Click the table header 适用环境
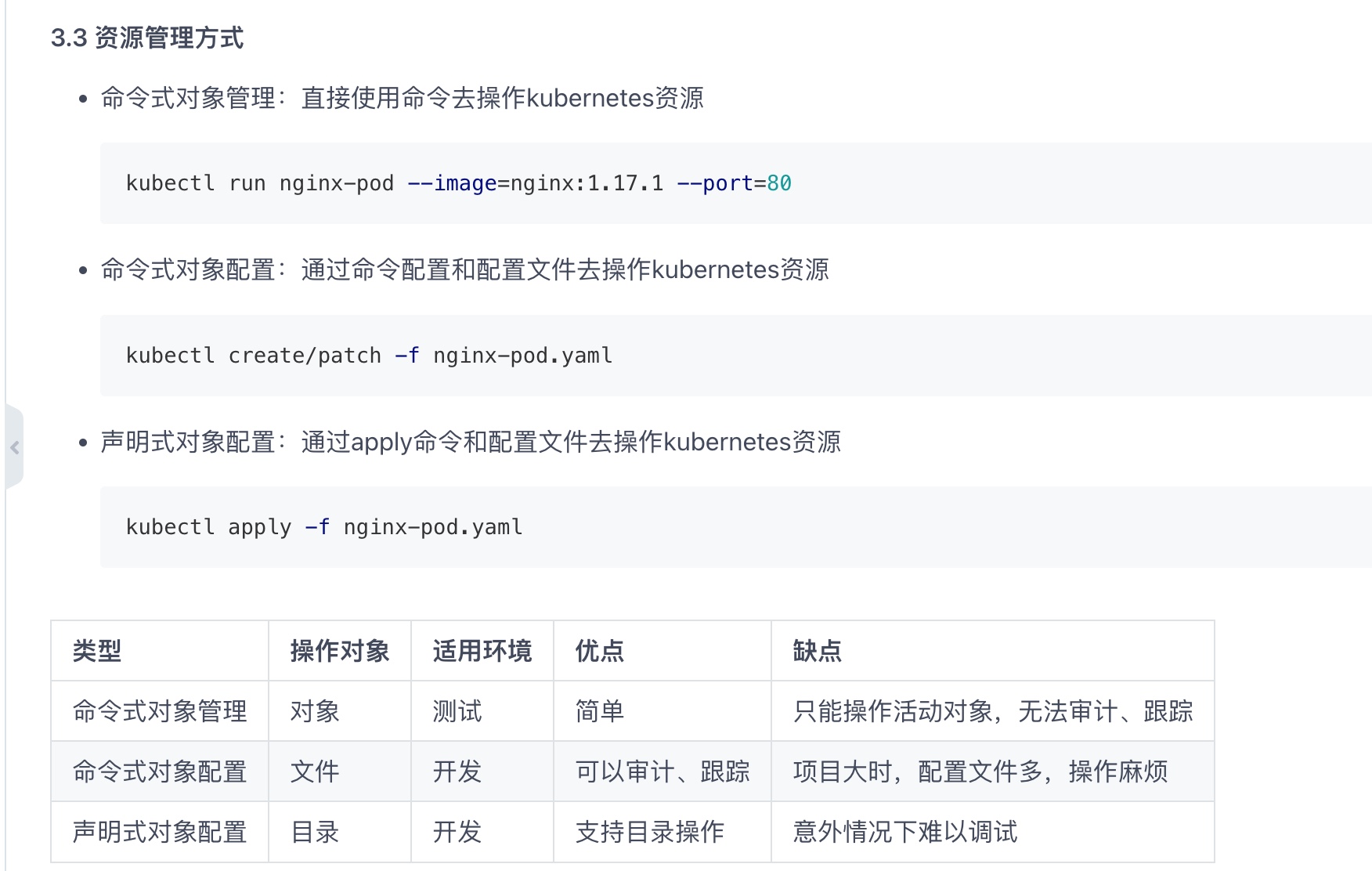Screen dimensions: 1372x871 (482, 651)
